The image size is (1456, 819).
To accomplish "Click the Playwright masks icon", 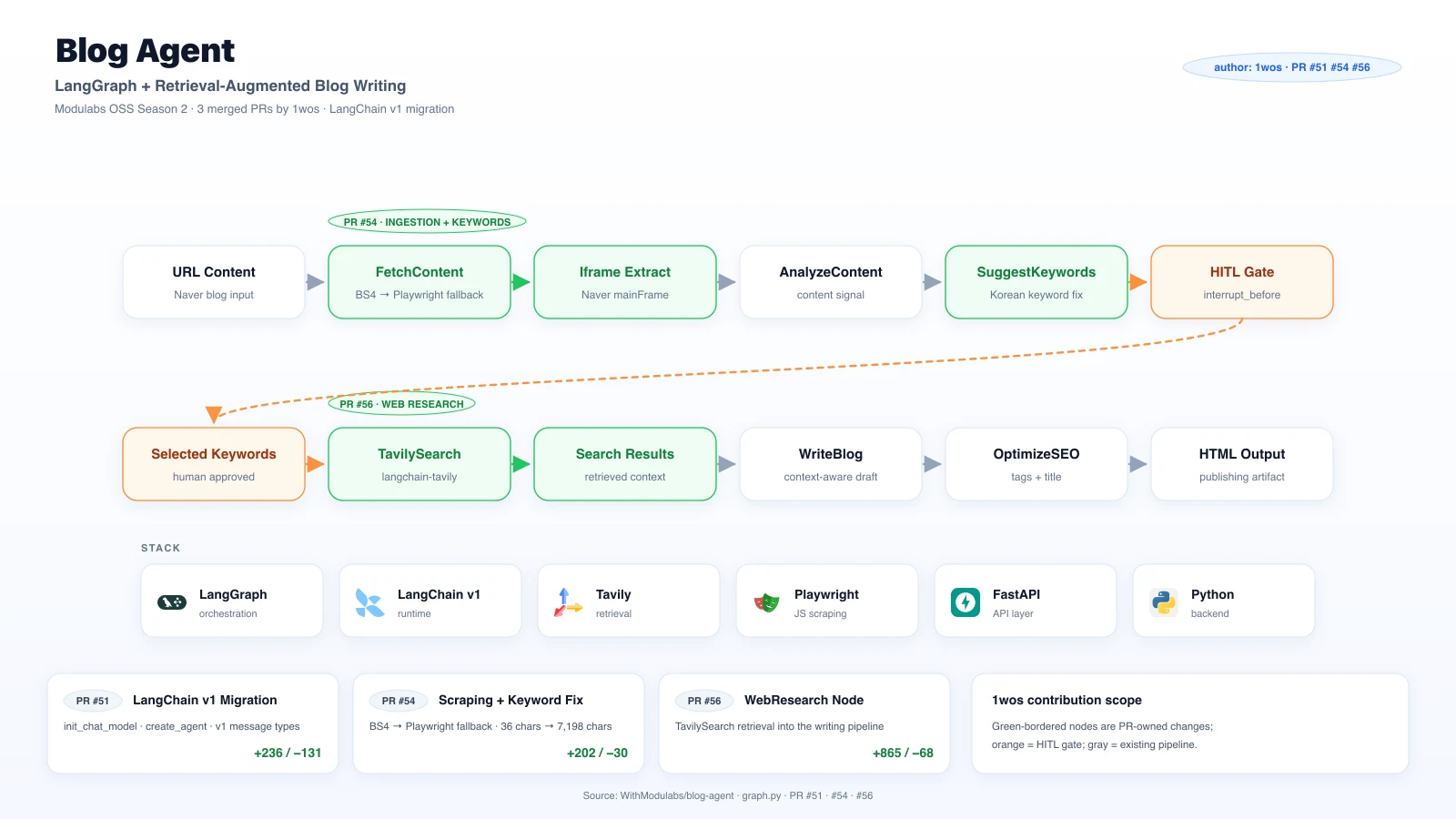I will [767, 602].
